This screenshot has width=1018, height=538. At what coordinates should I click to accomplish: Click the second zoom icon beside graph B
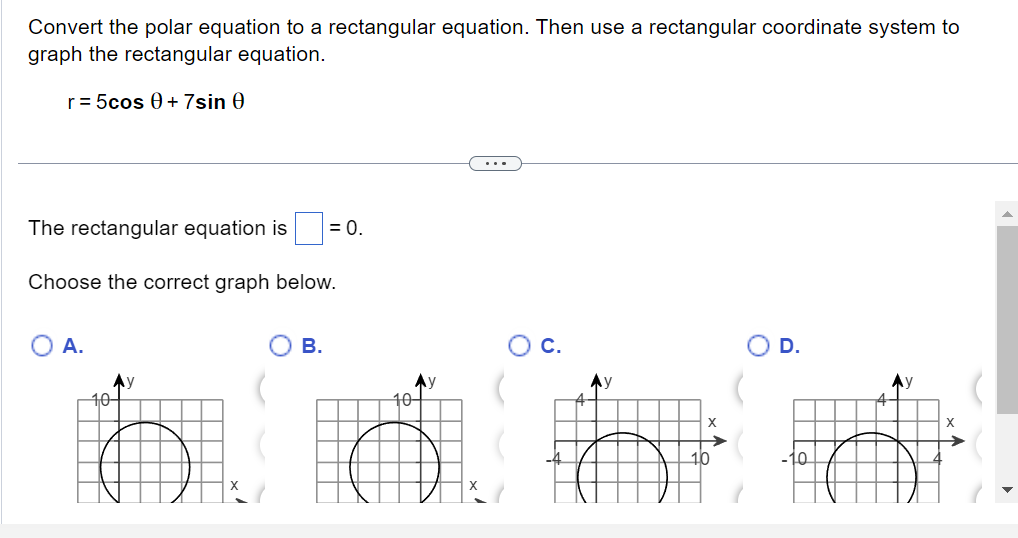(501, 445)
